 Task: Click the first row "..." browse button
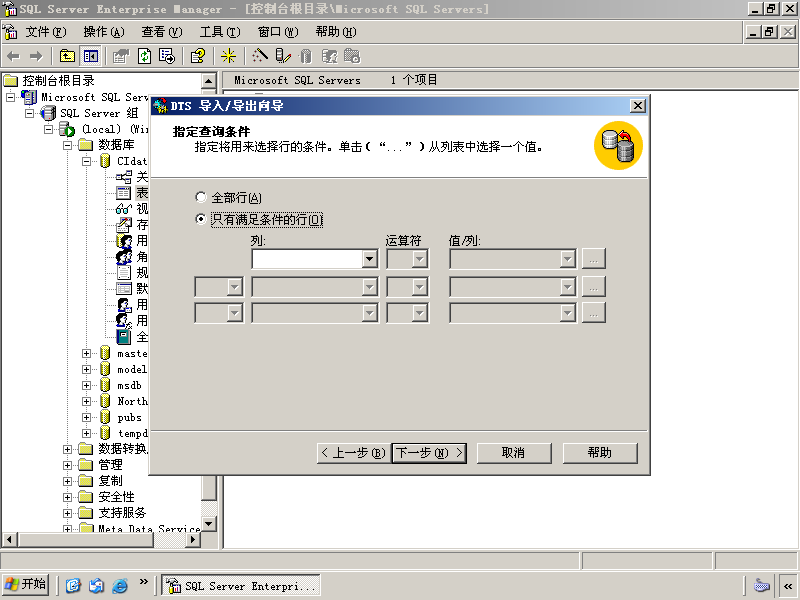click(x=593, y=259)
